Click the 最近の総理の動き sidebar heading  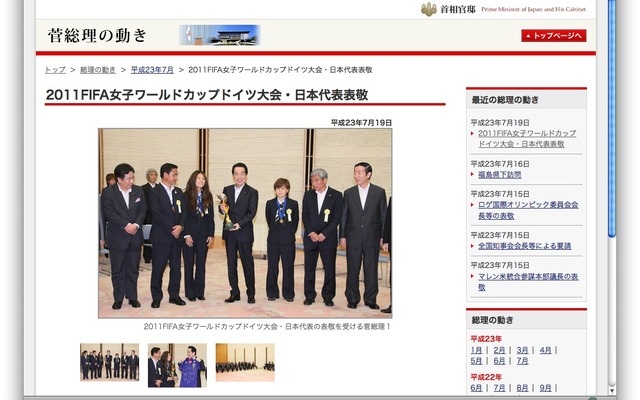pos(505,100)
